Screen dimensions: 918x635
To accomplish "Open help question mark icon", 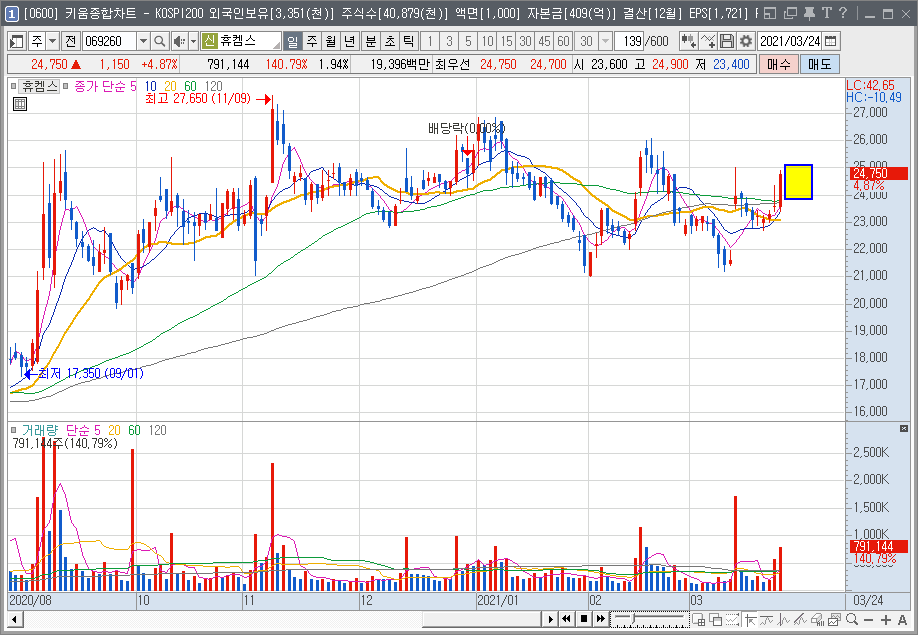I will [x=843, y=13].
